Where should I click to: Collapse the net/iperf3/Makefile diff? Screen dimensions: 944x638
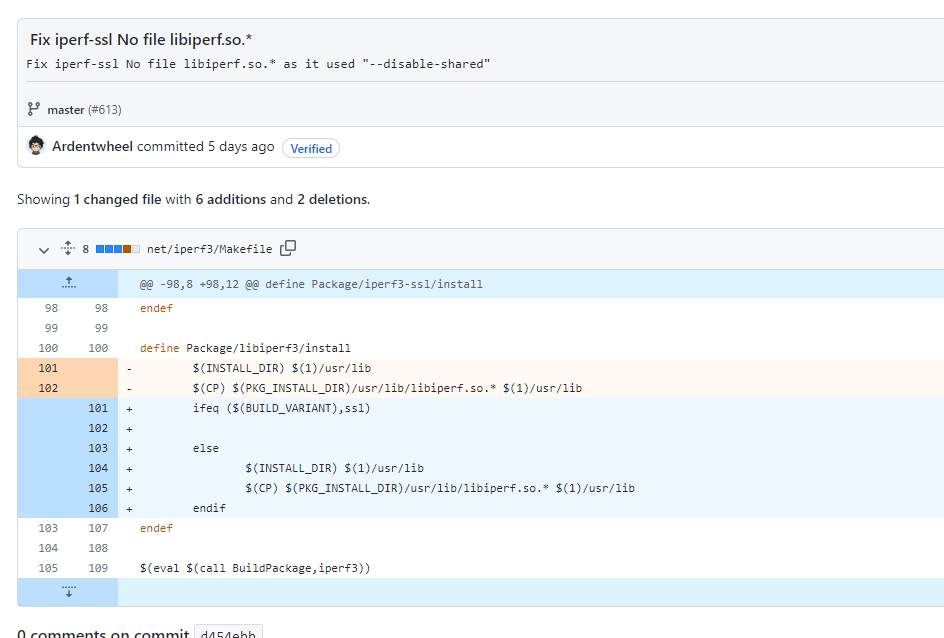43,249
